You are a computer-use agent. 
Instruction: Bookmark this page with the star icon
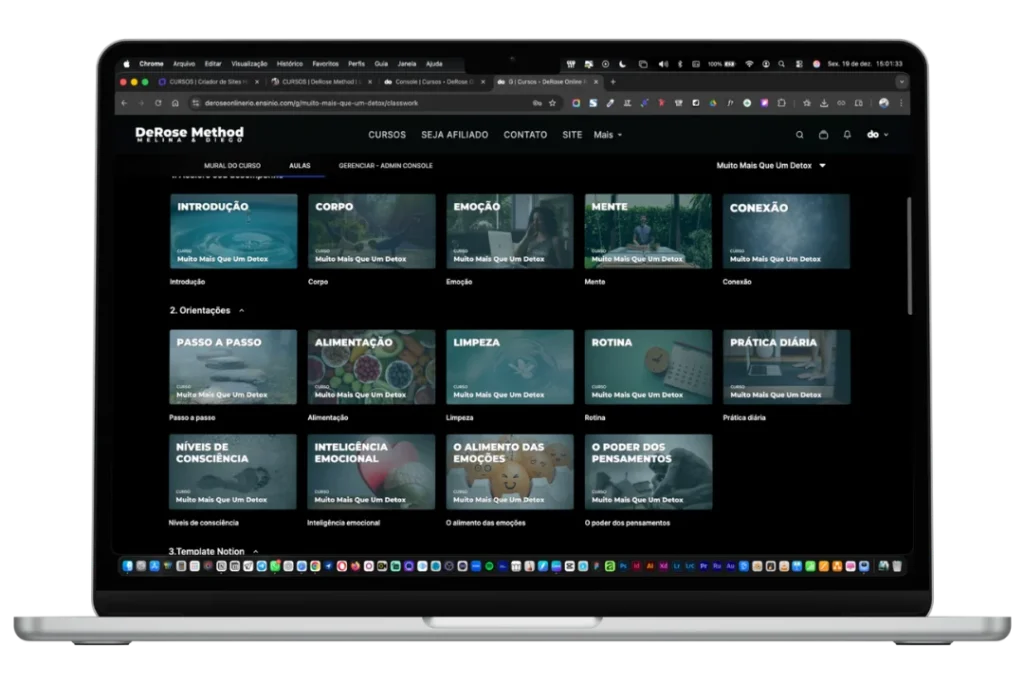(x=552, y=103)
